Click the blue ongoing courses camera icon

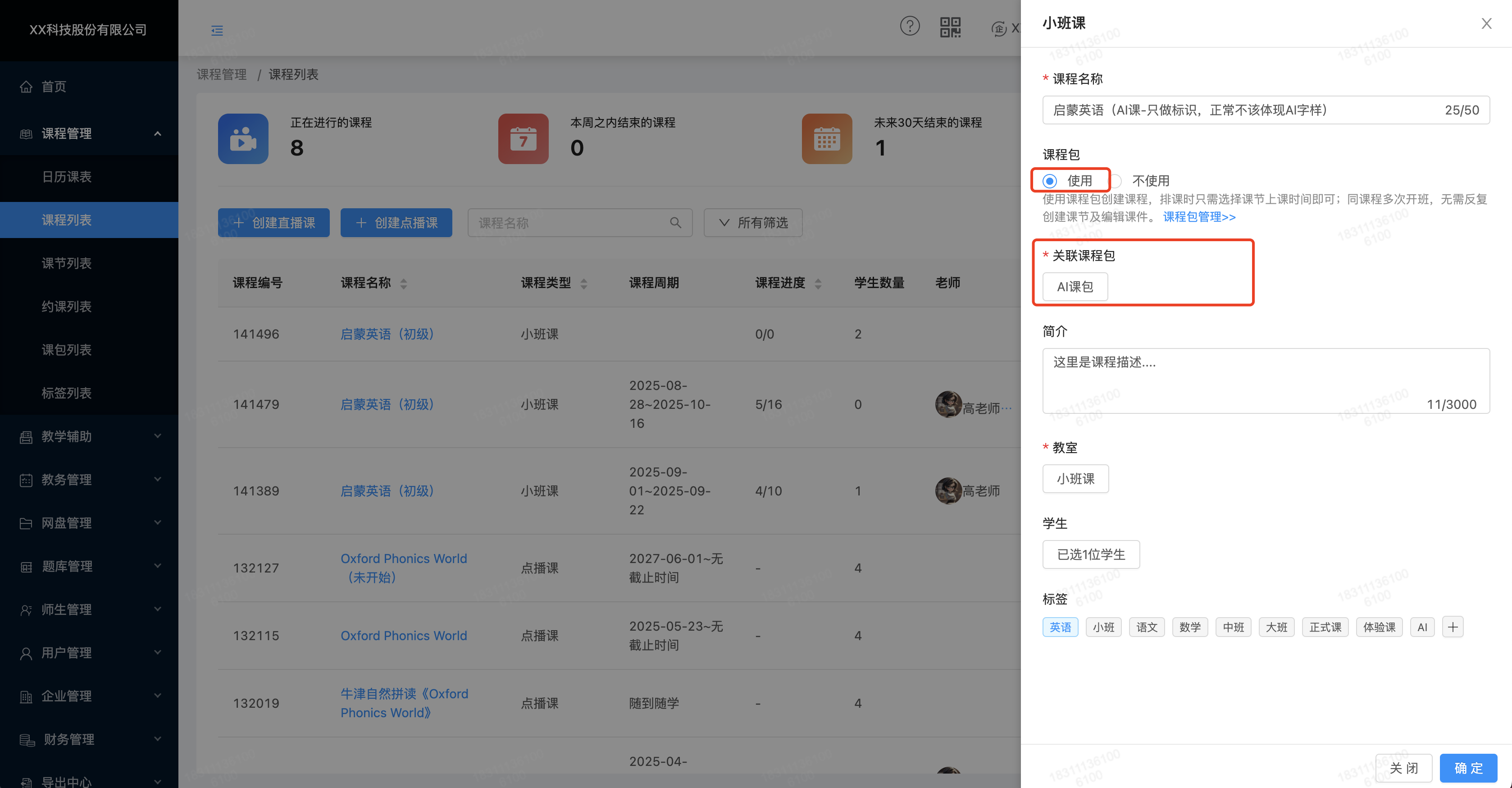pos(243,138)
